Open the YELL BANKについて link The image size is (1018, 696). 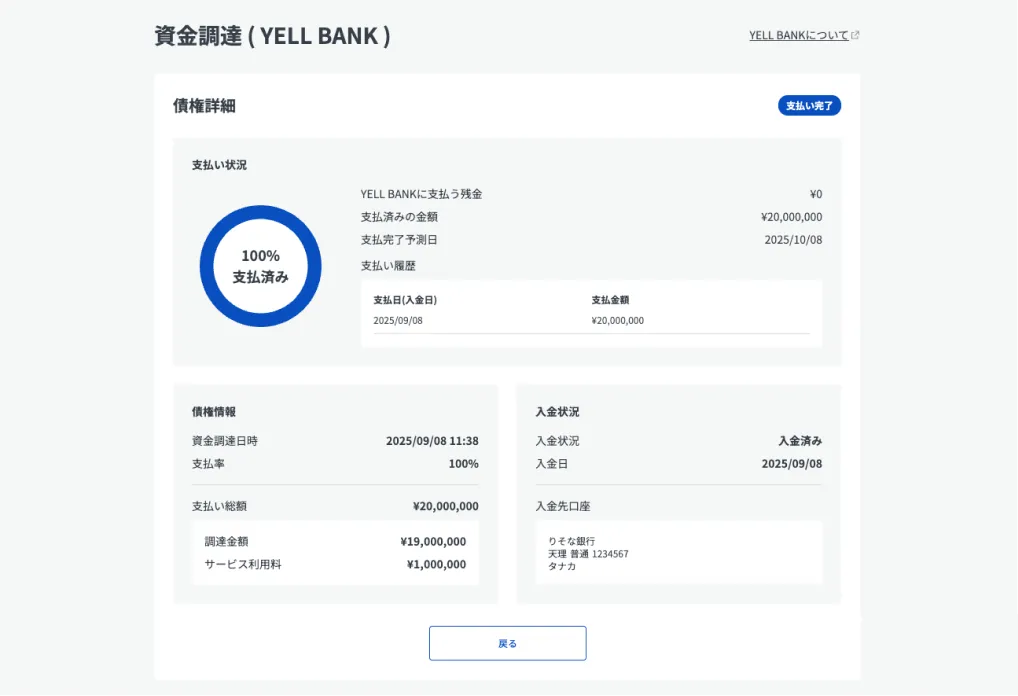pyautogui.click(x=798, y=35)
